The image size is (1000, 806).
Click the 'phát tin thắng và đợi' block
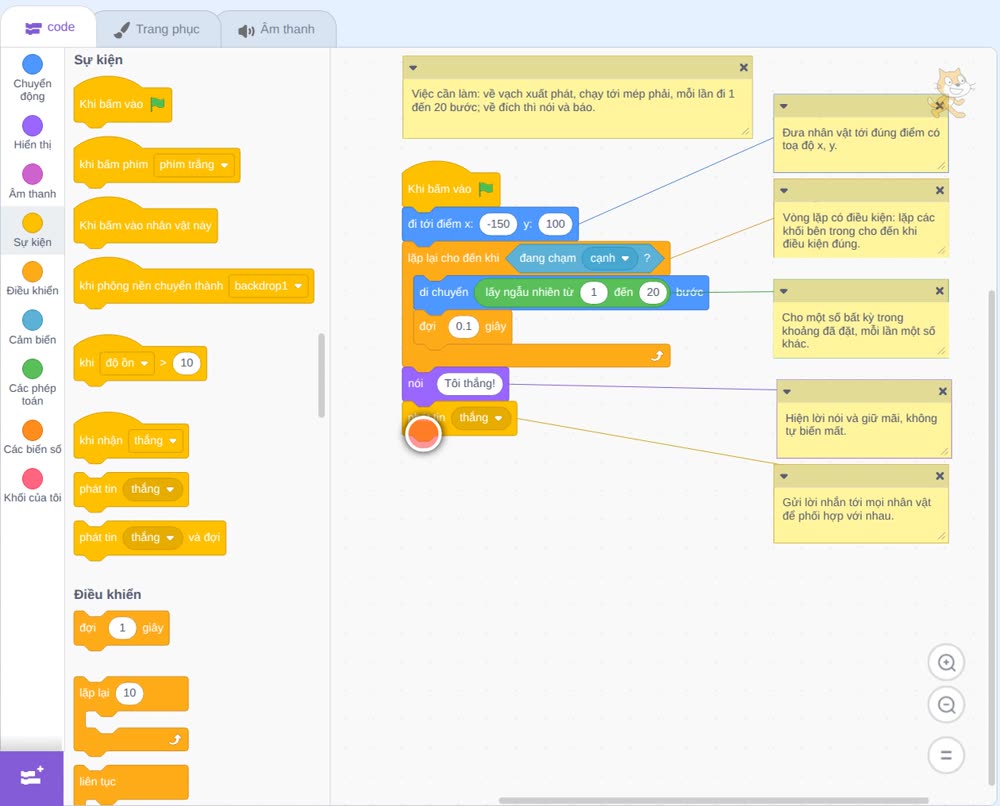click(x=150, y=539)
